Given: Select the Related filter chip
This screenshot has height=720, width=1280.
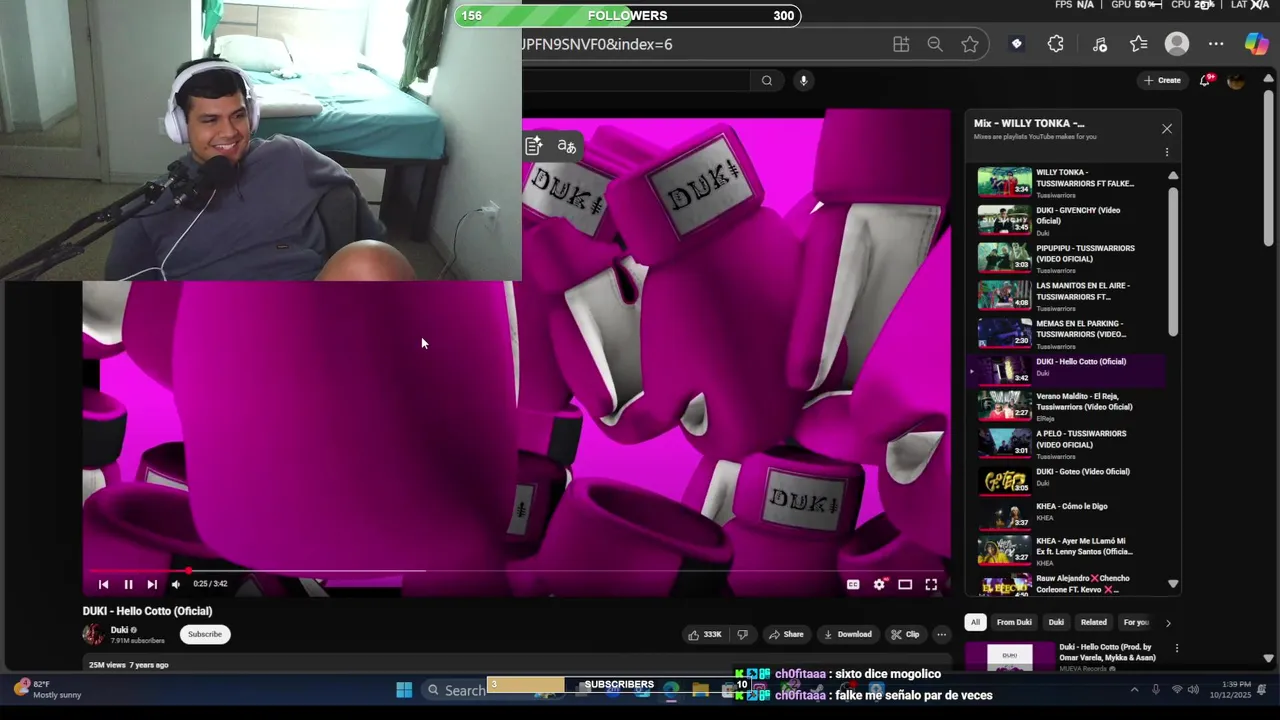Looking at the screenshot, I should point(1094,622).
